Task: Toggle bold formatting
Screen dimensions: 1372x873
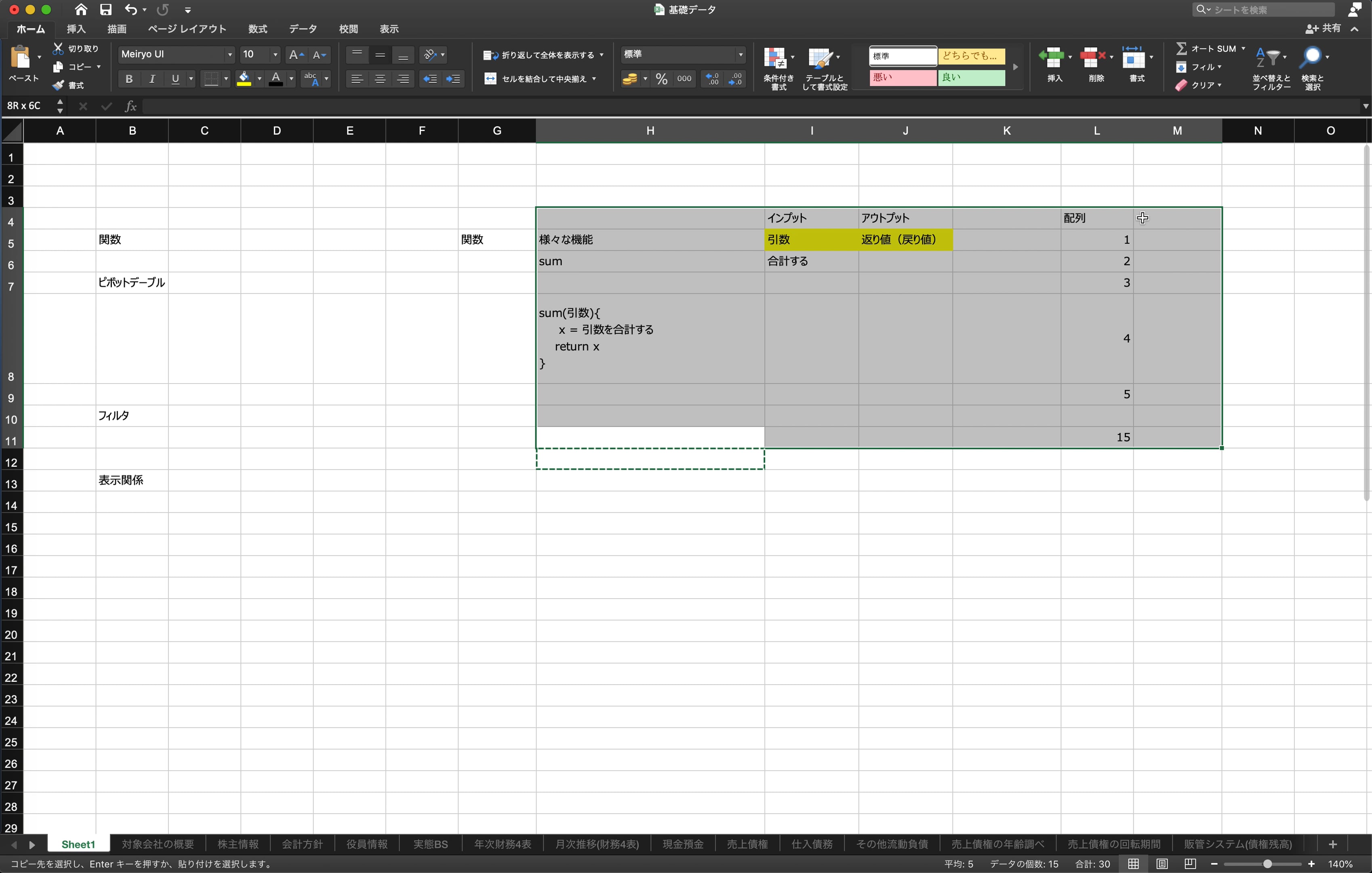Action: 129,79
